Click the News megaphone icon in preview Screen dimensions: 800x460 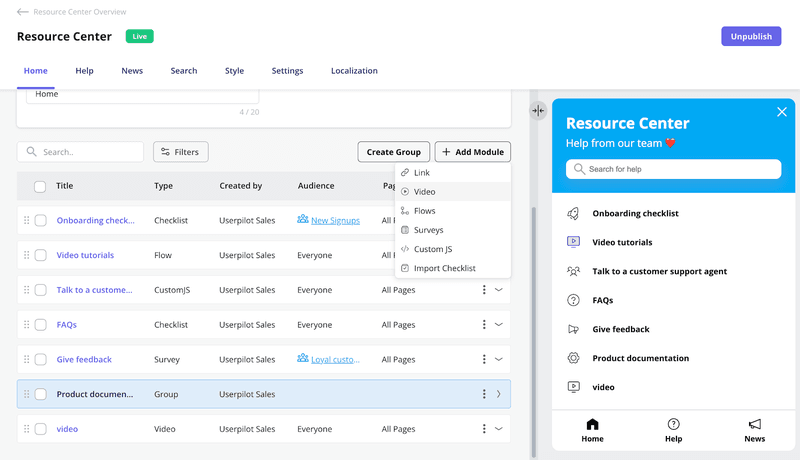pyautogui.click(x=754, y=424)
